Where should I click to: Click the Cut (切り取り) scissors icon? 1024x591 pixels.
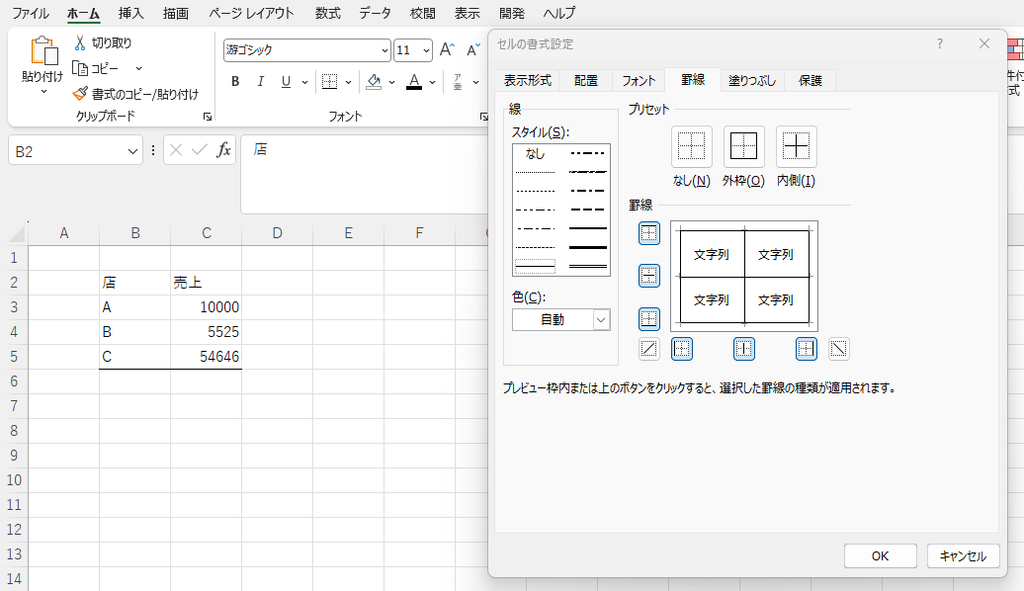80,43
